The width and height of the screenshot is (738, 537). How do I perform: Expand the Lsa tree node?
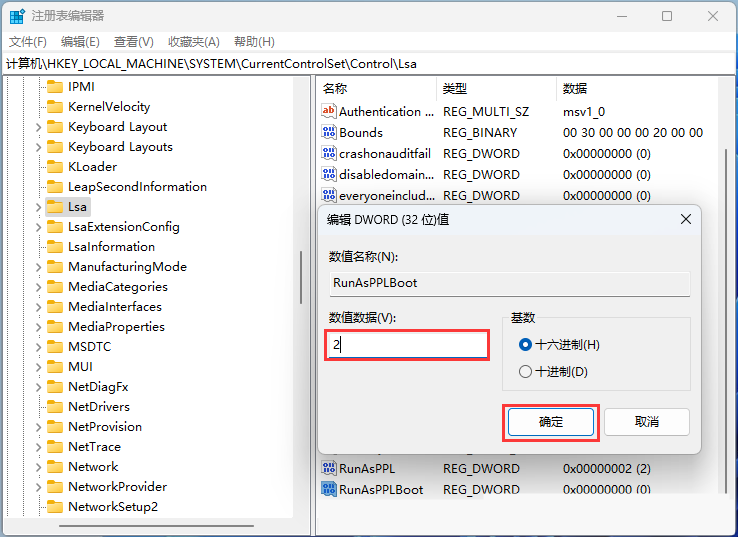[39, 207]
